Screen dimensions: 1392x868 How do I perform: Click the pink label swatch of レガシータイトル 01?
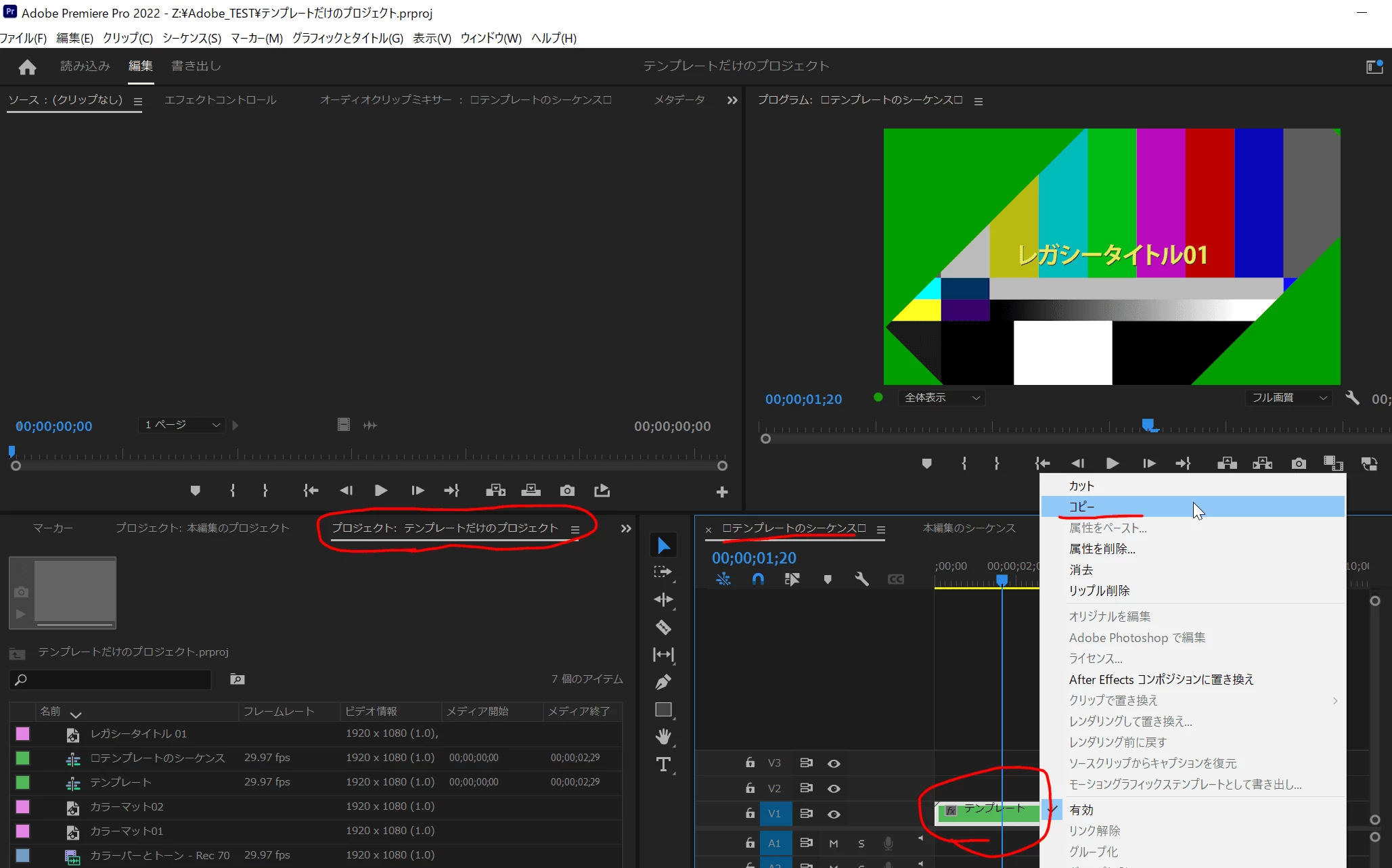[x=22, y=733]
